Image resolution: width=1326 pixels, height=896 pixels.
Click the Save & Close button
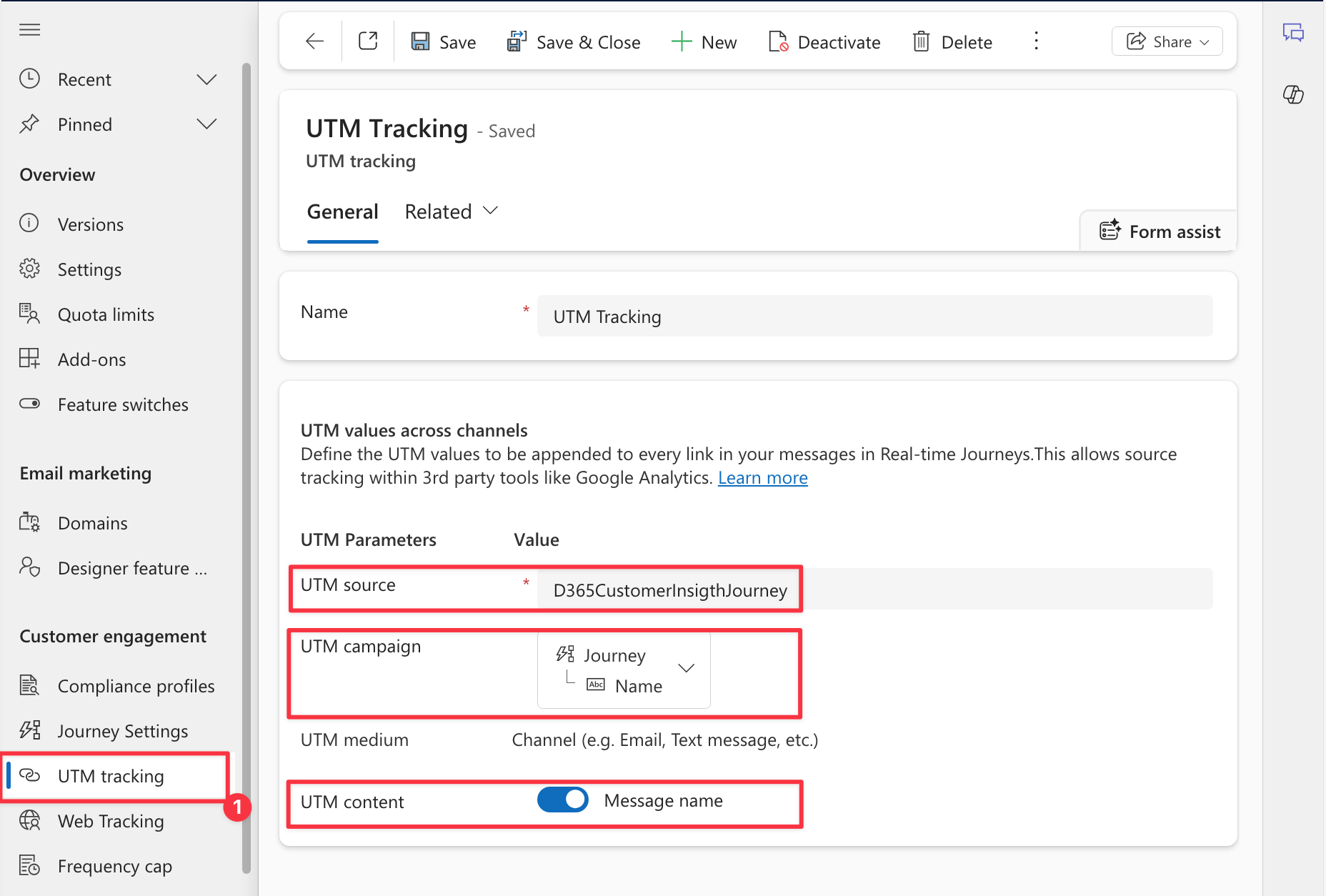[x=574, y=42]
